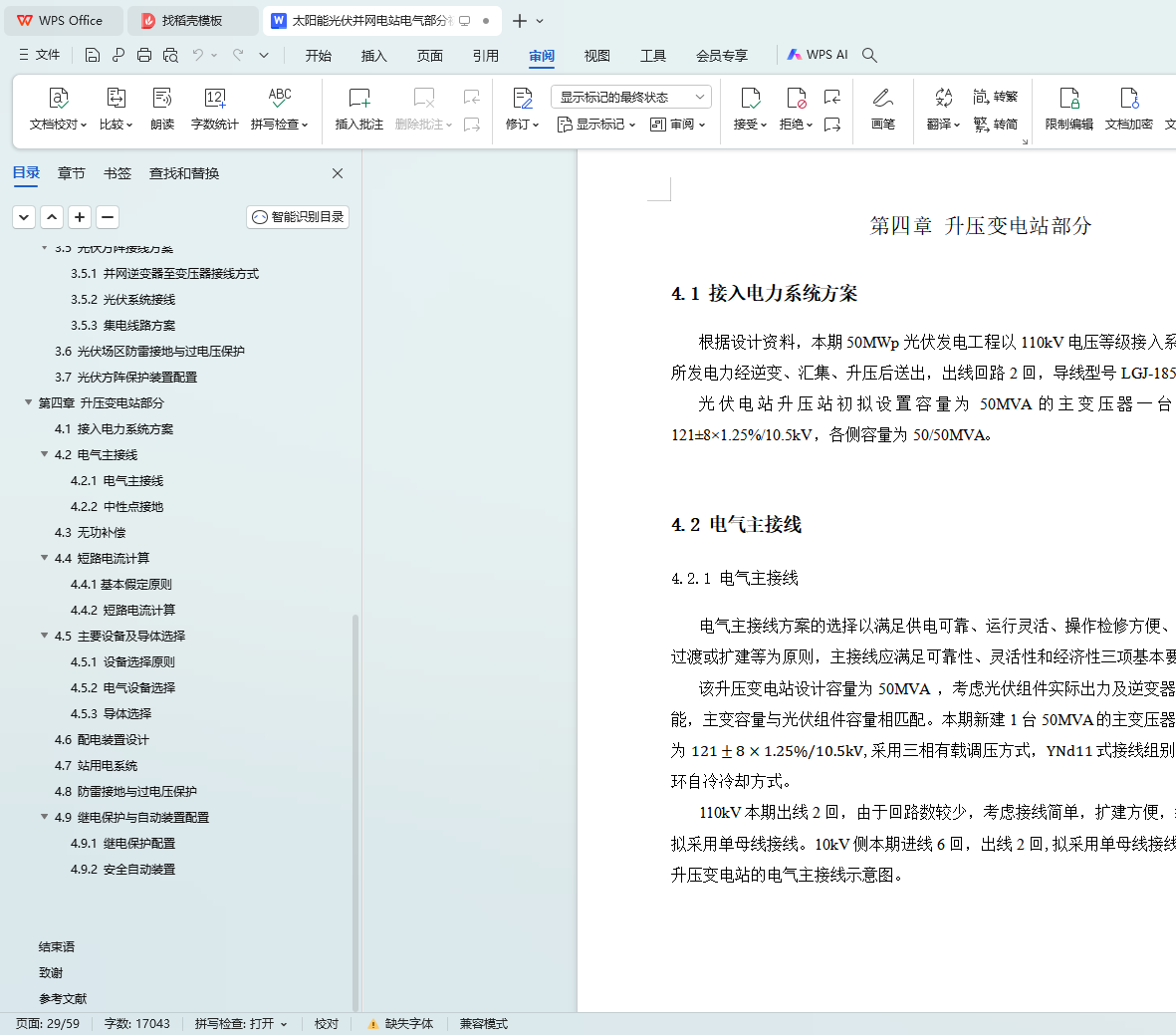The width and height of the screenshot is (1176, 1035).
Task: Toggle 修订 track changes
Action: (522, 110)
